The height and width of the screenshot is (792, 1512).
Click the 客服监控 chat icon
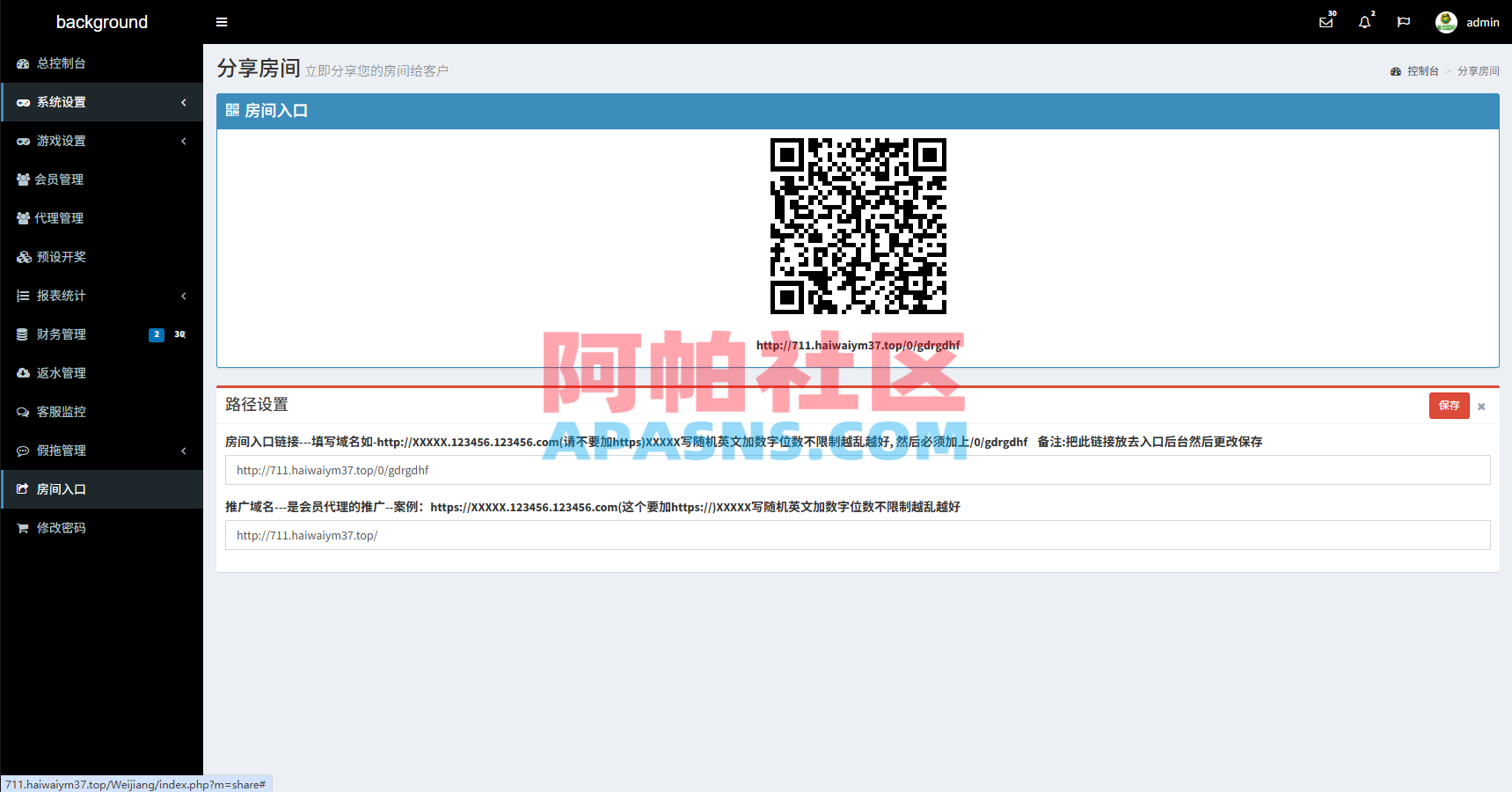pyautogui.click(x=23, y=412)
